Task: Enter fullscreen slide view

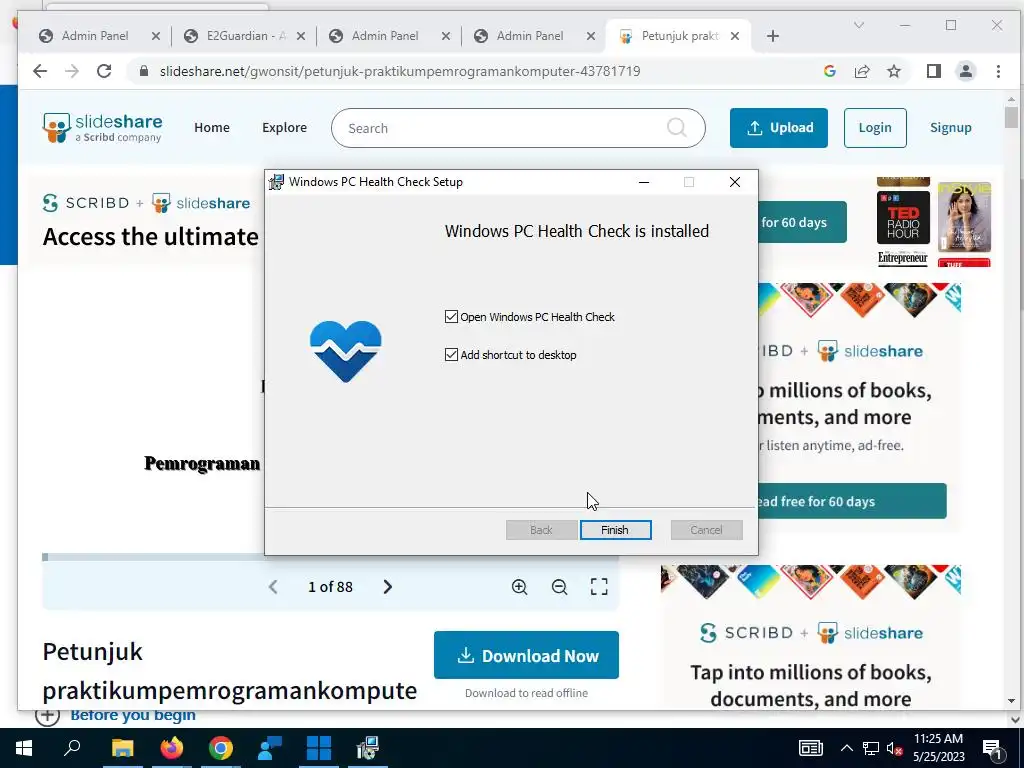Action: tap(599, 586)
